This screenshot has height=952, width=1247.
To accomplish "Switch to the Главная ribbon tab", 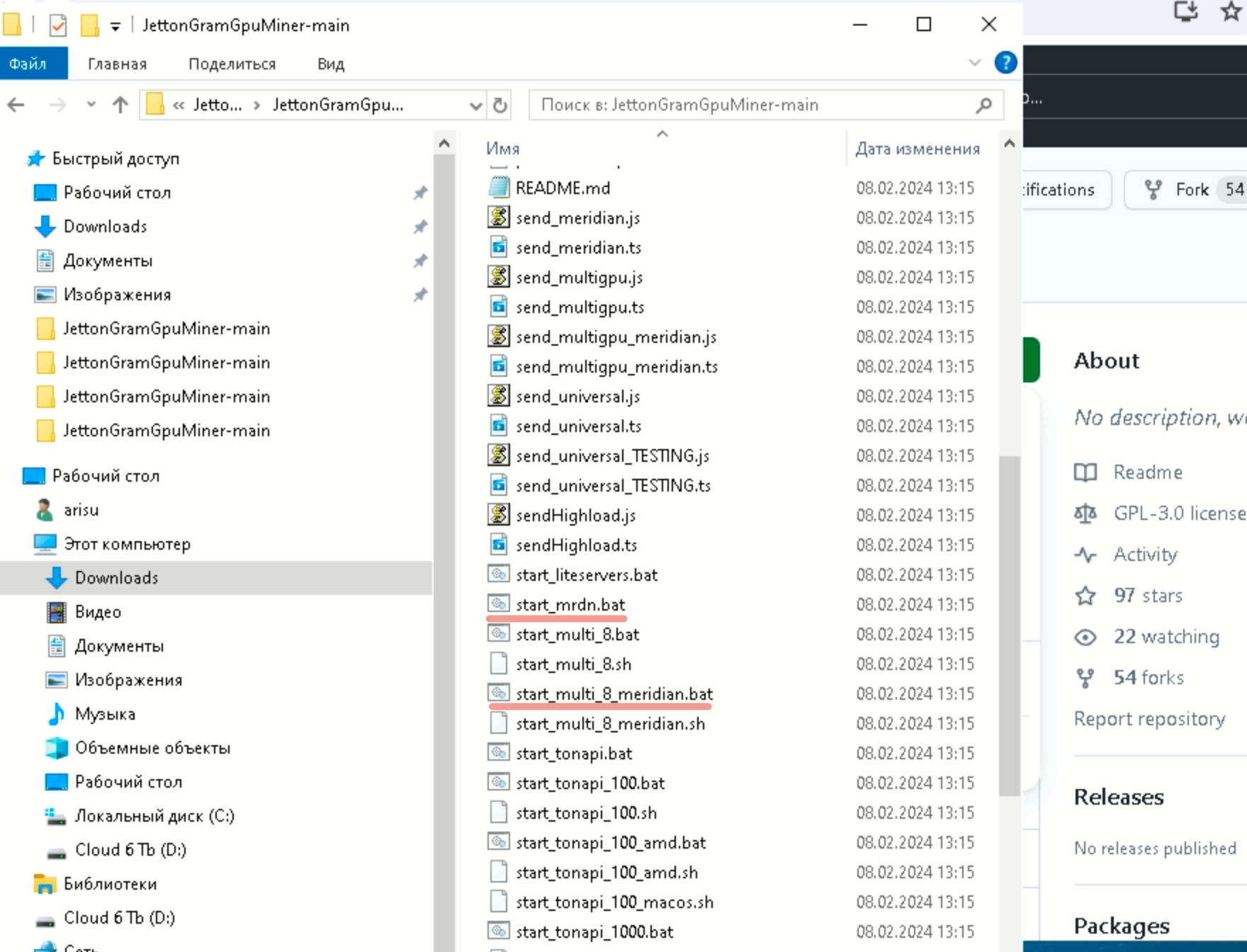I will tap(117, 64).
